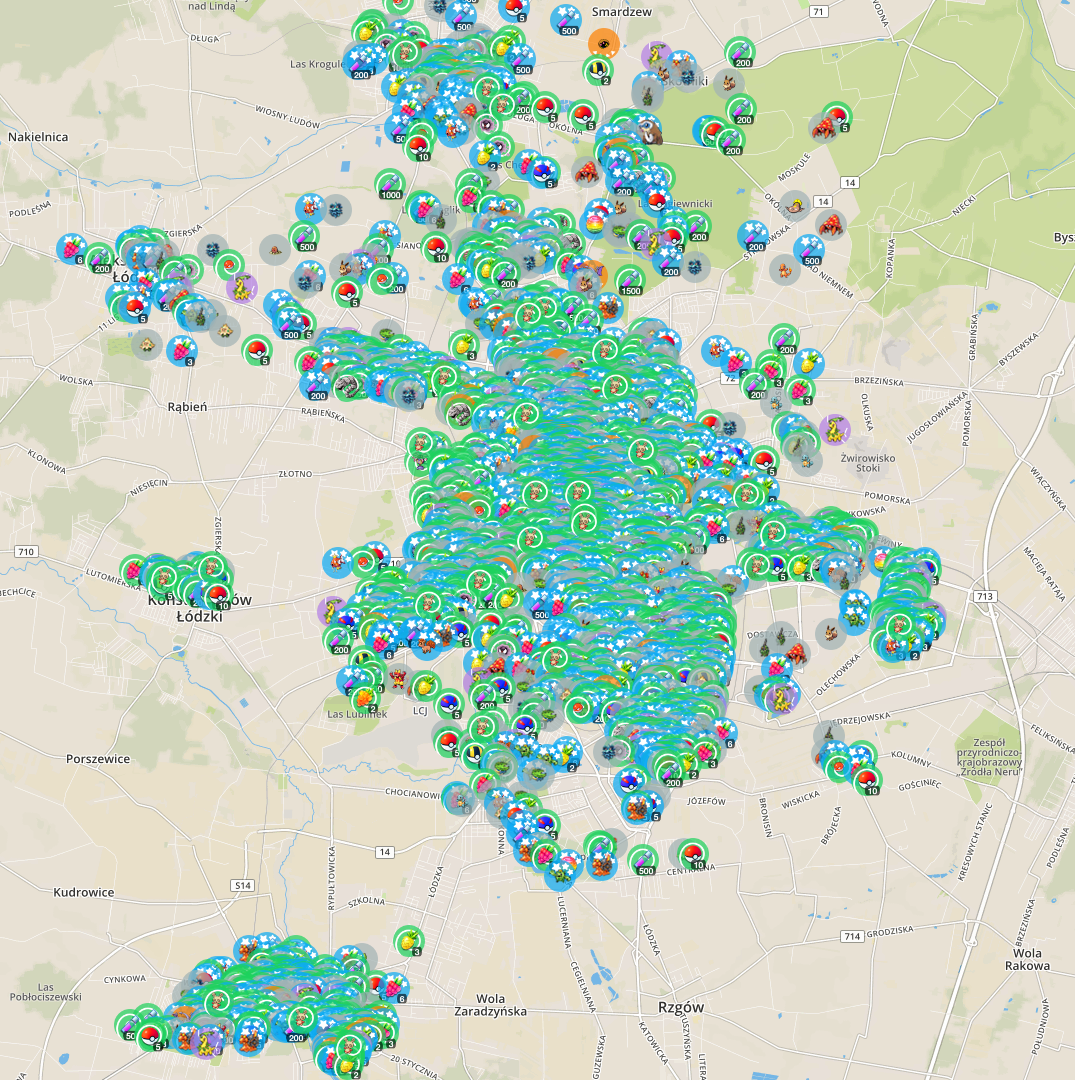Image resolution: width=1075 pixels, height=1080 pixels.
Task: Select the ZŁOTNO street label
Action: pos(295,474)
